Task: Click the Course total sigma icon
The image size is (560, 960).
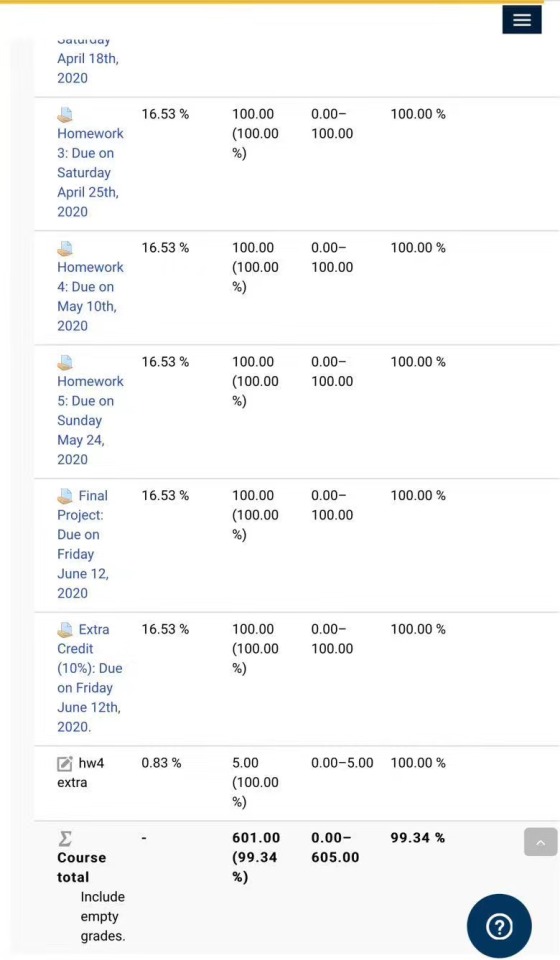Action: click(x=65, y=838)
